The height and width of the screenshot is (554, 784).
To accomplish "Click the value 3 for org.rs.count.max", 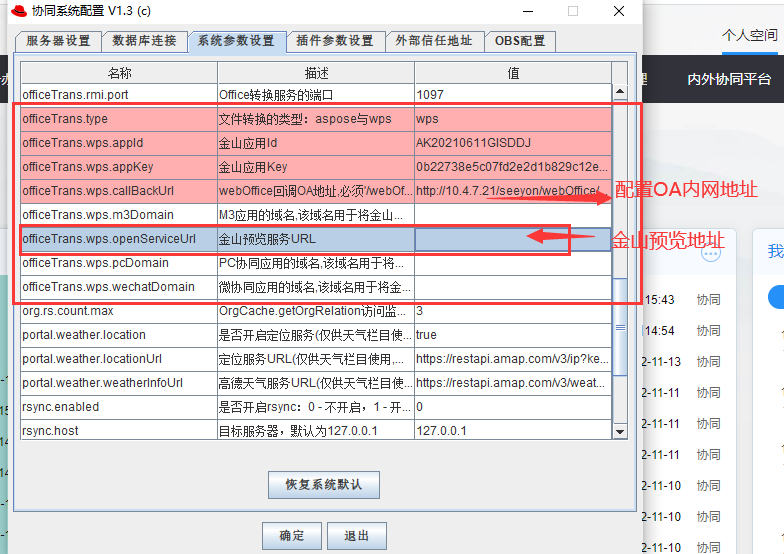I will click(x=513, y=311).
